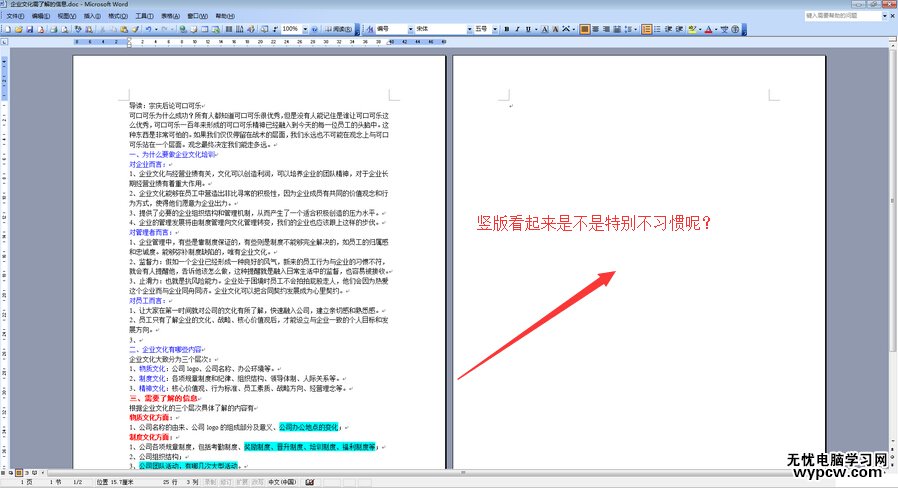The image size is (898, 488).
Task: Toggle distributed alignment
Action: 617,29
